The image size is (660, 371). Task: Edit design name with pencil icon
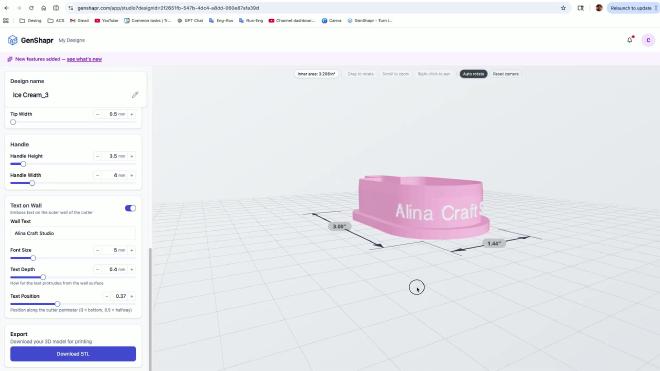point(135,95)
